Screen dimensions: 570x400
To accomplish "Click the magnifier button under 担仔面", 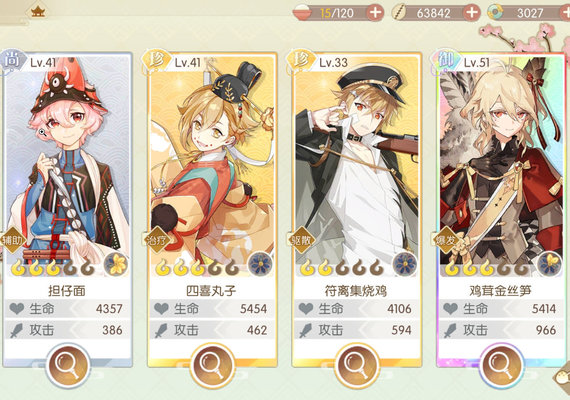I will 68,365.
